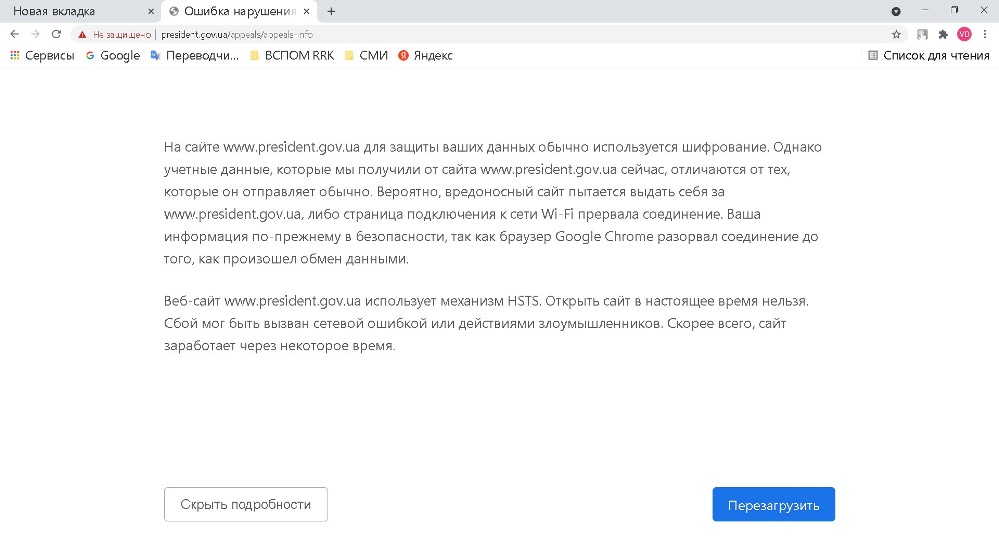Bookmark this page with the star icon

coord(896,34)
